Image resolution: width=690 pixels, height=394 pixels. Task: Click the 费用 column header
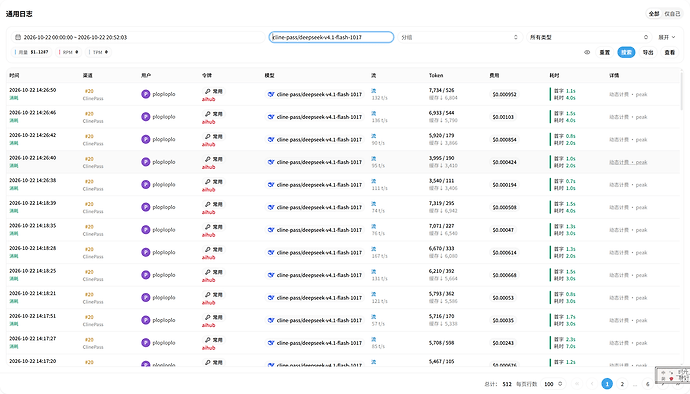click(494, 75)
